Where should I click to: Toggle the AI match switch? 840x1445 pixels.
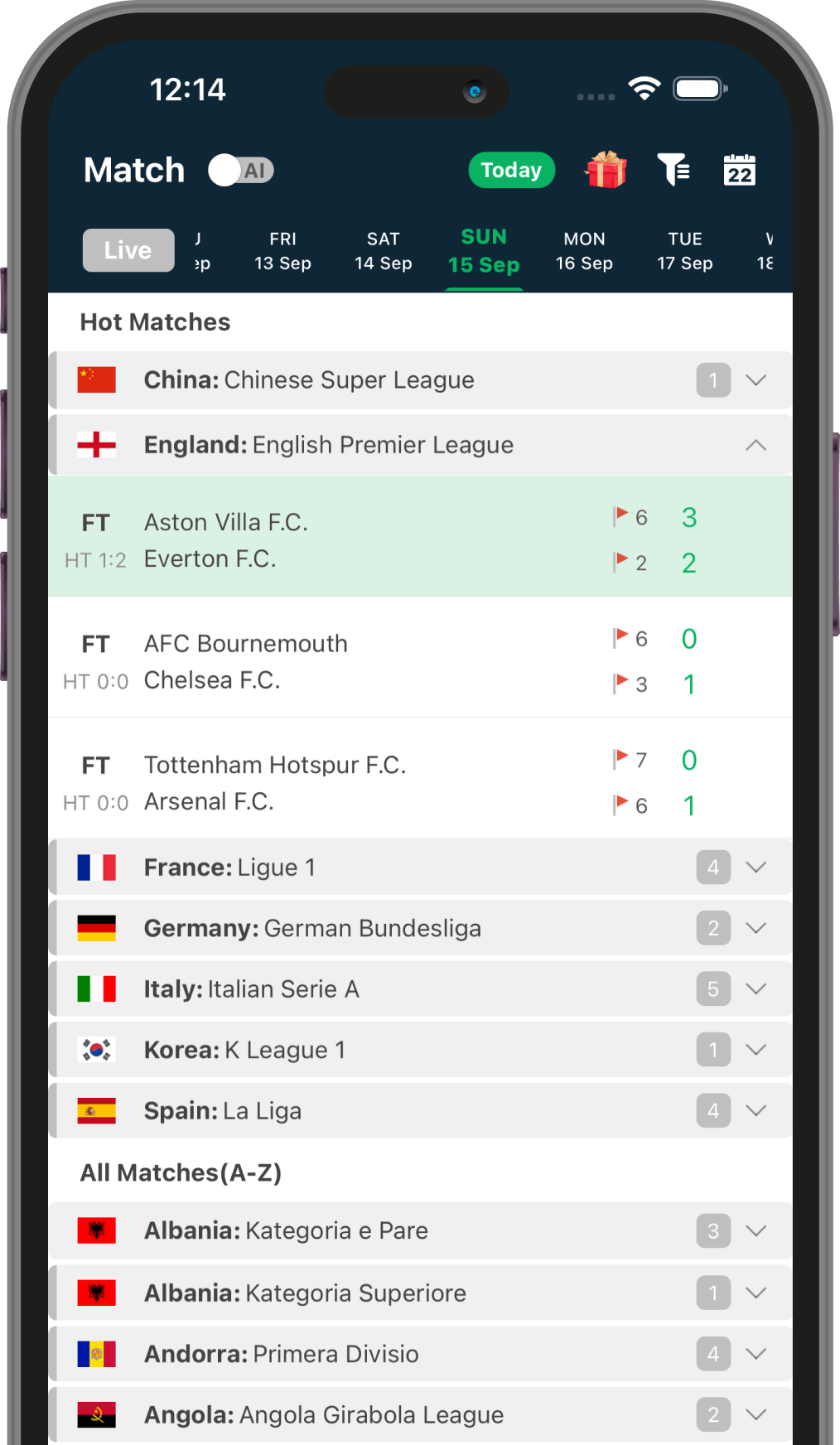coord(240,171)
